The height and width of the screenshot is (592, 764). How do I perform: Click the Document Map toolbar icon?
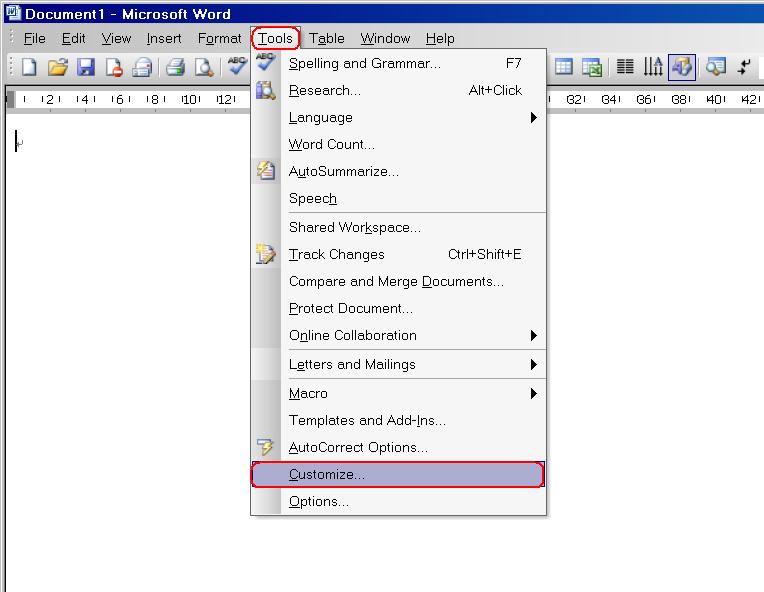[x=715, y=67]
